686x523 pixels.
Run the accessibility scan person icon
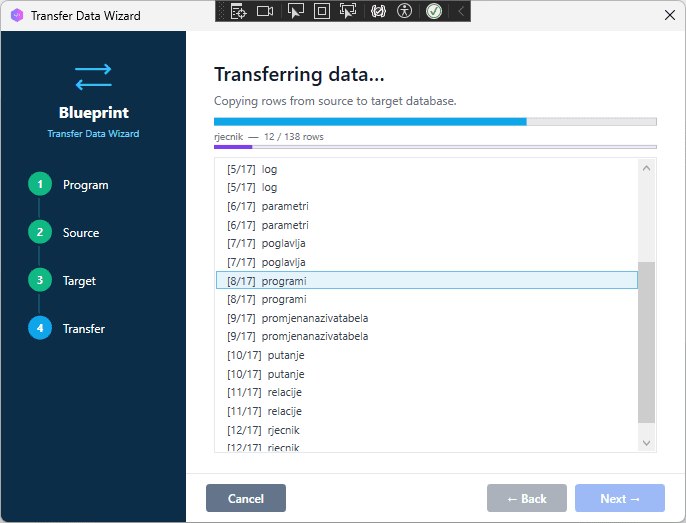tap(405, 11)
